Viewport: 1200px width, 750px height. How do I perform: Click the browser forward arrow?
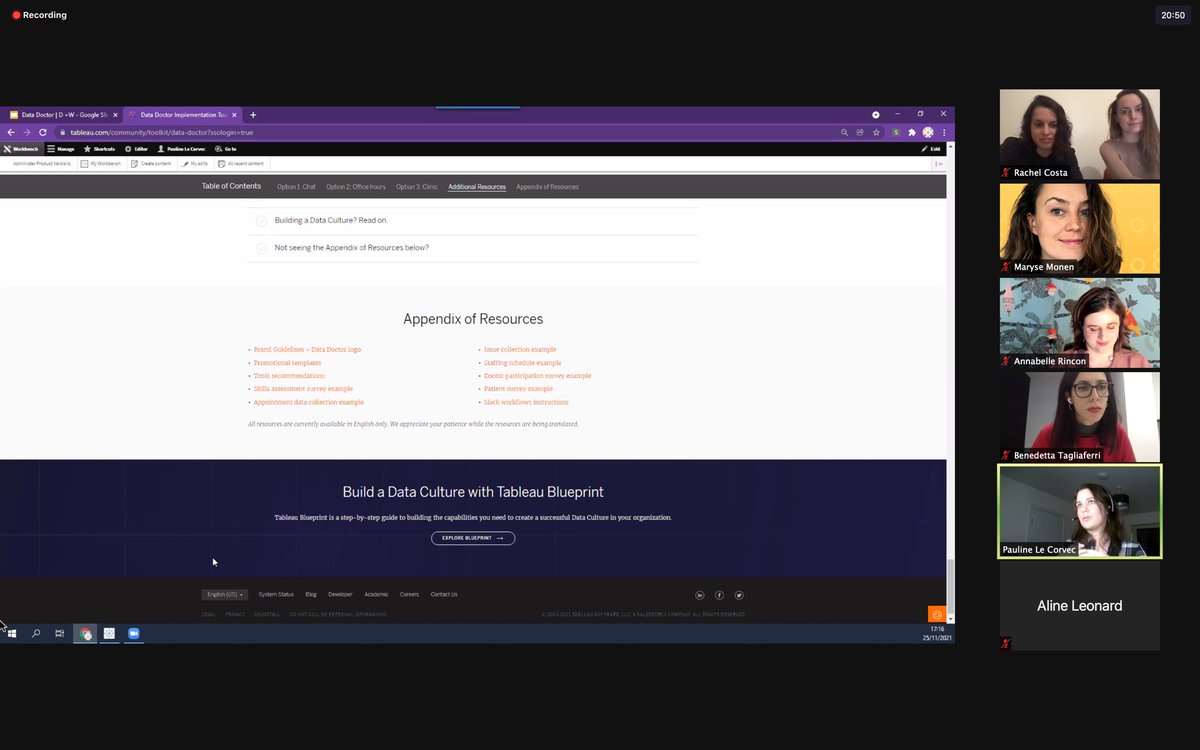click(27, 132)
